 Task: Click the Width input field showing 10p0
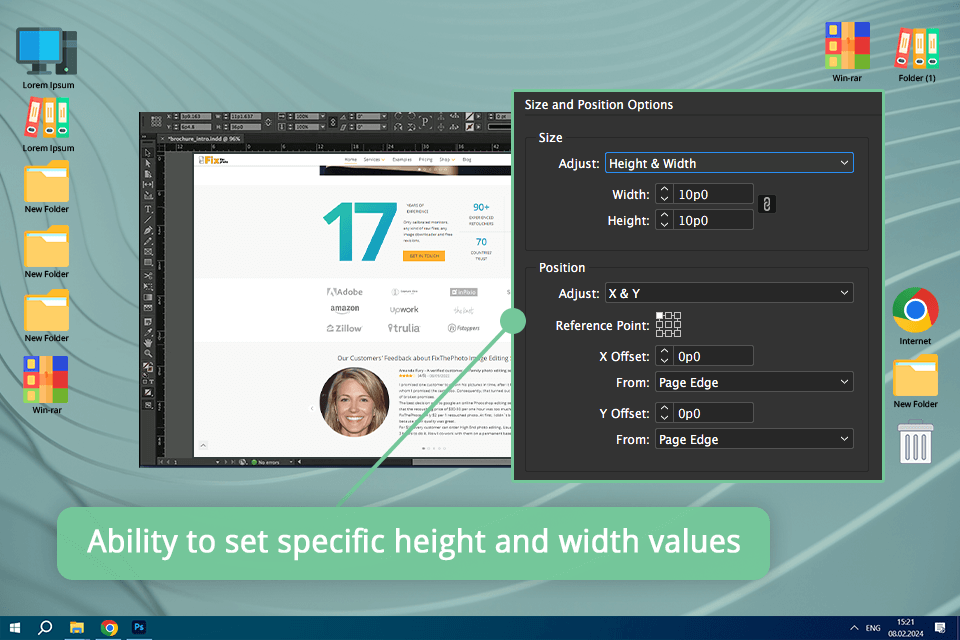pyautogui.click(x=713, y=194)
